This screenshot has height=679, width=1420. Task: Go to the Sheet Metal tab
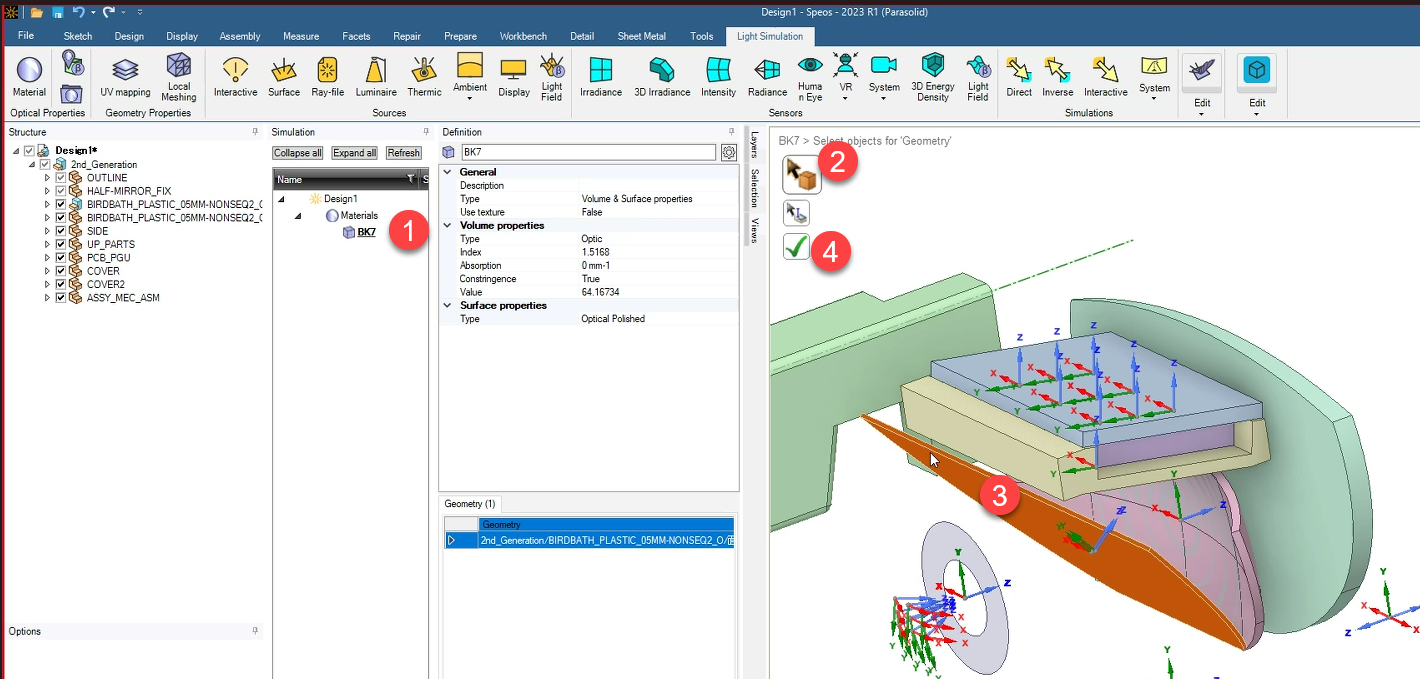pos(642,36)
